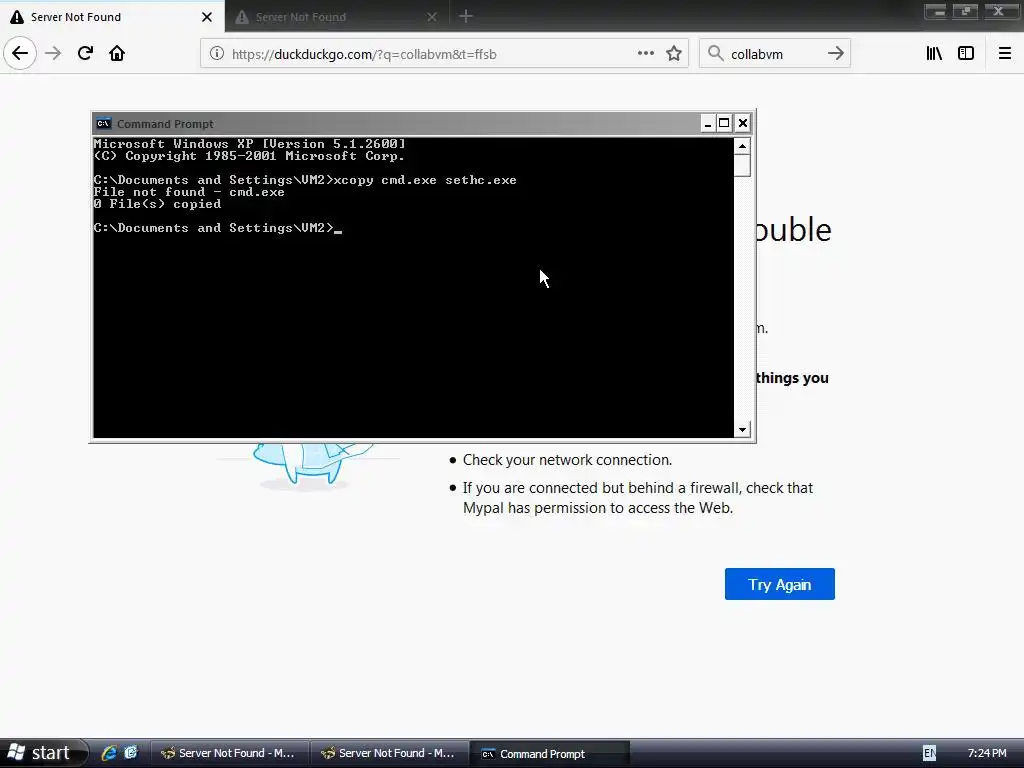Switch to the first Server Not Found tab
Image resolution: width=1024 pixels, height=768 pixels.
(x=112, y=16)
